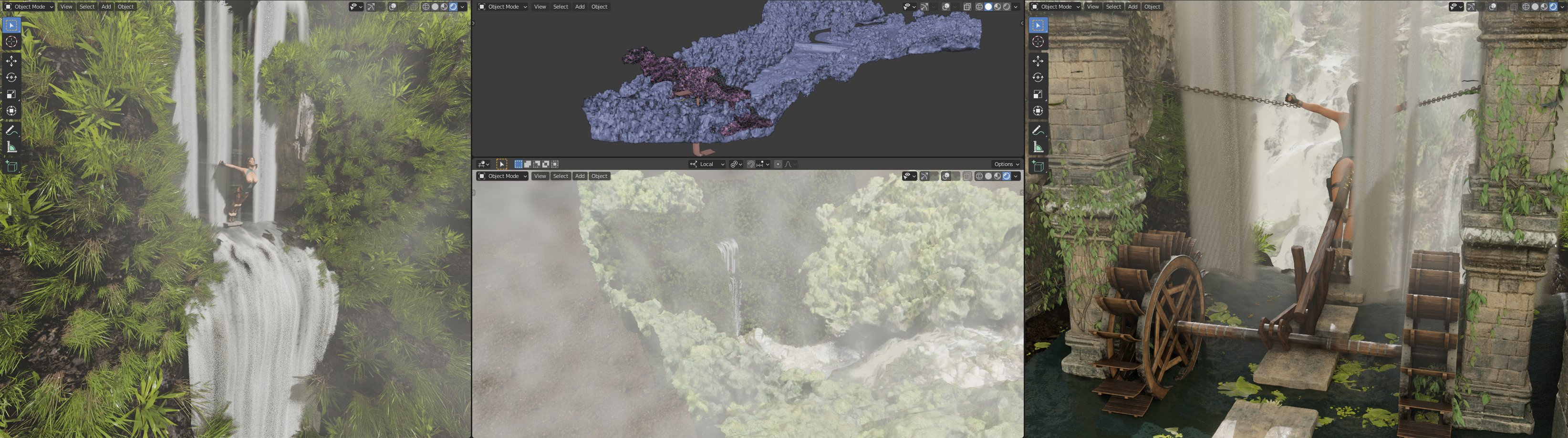1568x438 pixels.
Task: Activate the Transform tool in right viewport
Action: [1038, 111]
